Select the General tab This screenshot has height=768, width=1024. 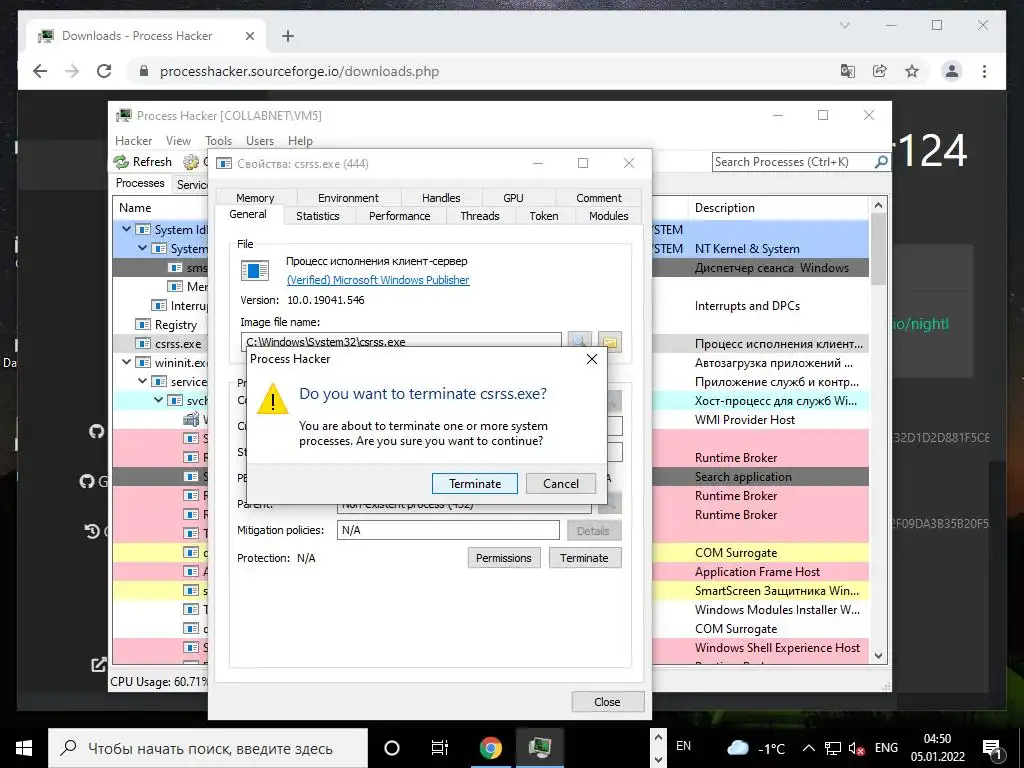(x=248, y=214)
